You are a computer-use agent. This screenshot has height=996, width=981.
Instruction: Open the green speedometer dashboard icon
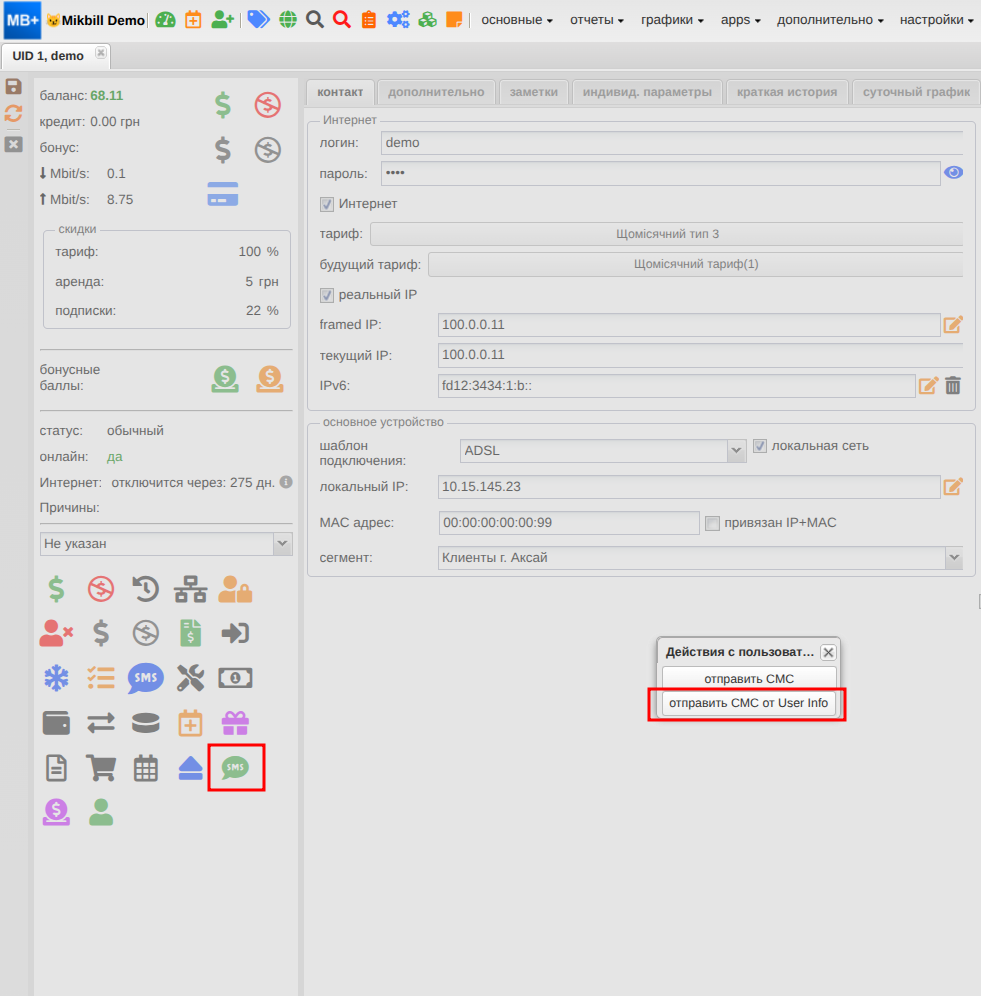pos(165,20)
